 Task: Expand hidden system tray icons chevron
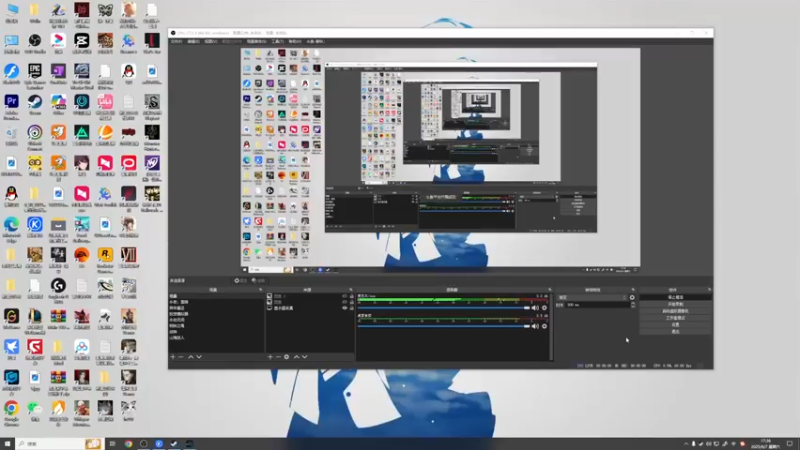point(686,444)
